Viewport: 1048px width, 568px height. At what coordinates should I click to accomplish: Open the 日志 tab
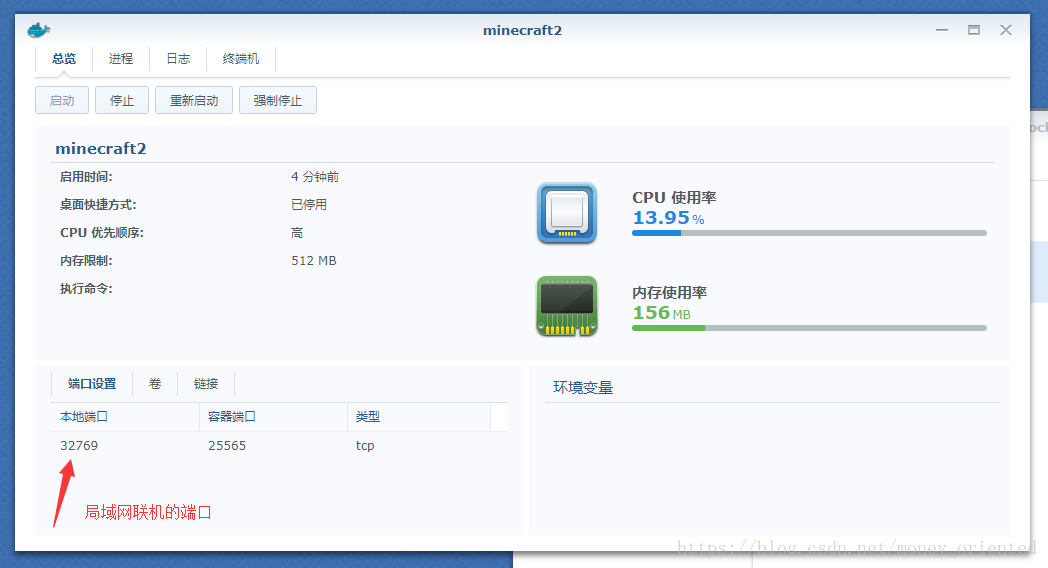tap(178, 59)
